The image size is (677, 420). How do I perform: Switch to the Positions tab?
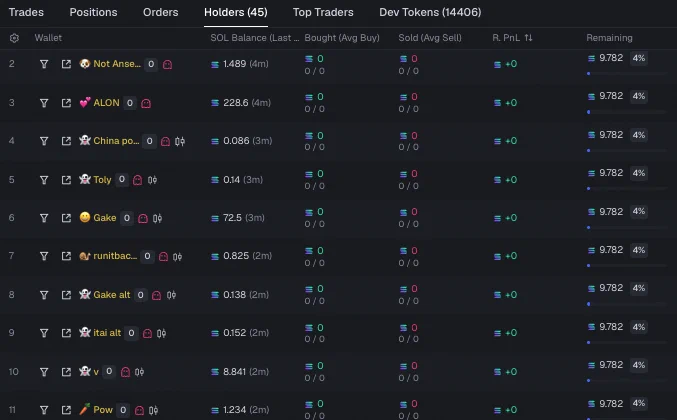(x=93, y=12)
